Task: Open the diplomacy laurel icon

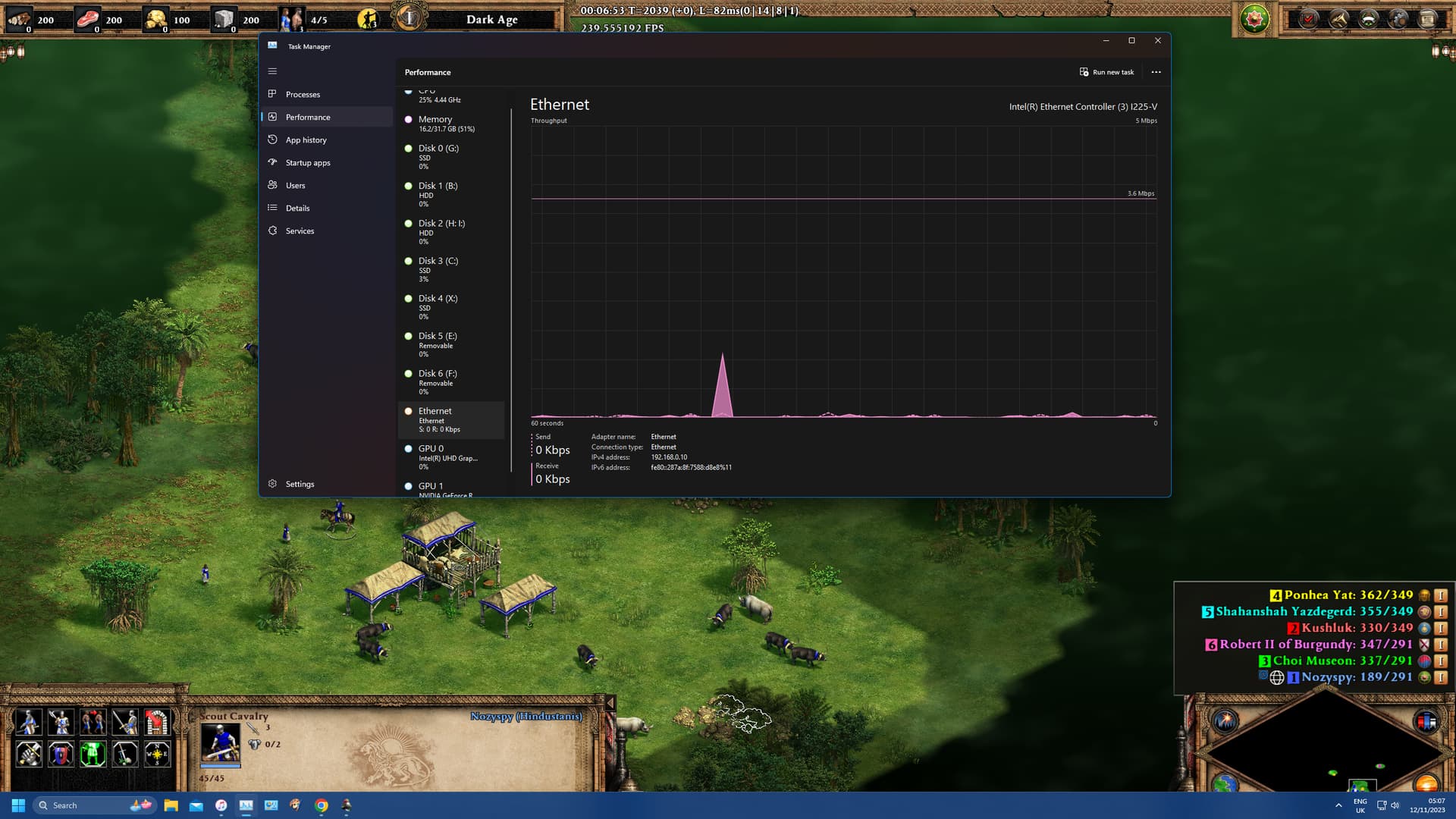Action: click(1369, 19)
